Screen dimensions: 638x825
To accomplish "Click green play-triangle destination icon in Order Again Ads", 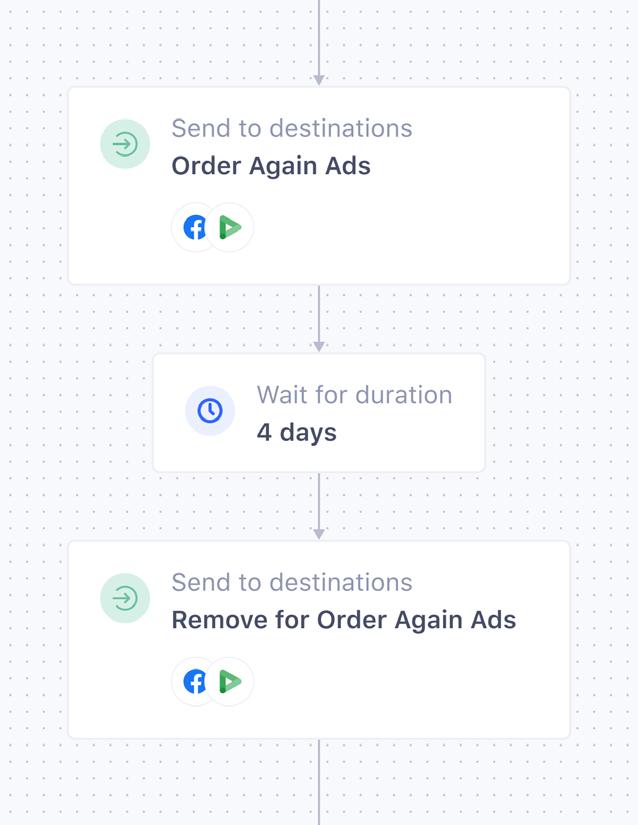I will pyautogui.click(x=231, y=228).
